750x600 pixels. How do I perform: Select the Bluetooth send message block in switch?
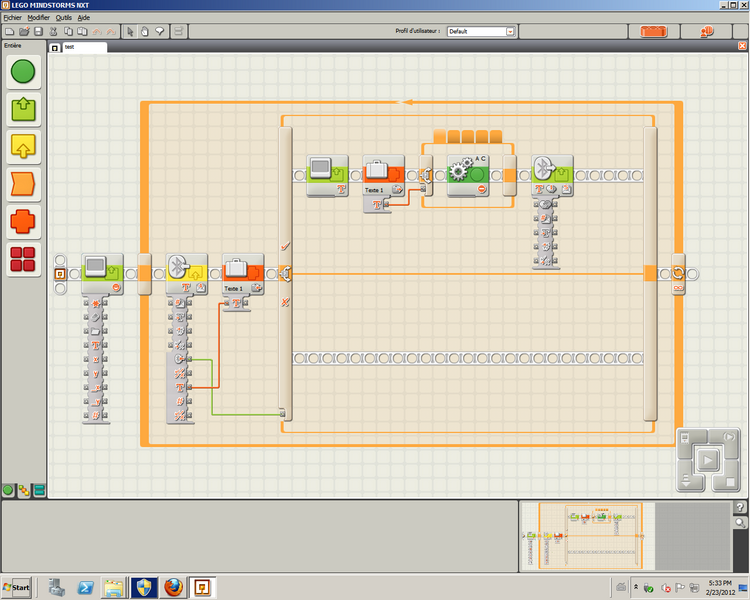[x=551, y=173]
